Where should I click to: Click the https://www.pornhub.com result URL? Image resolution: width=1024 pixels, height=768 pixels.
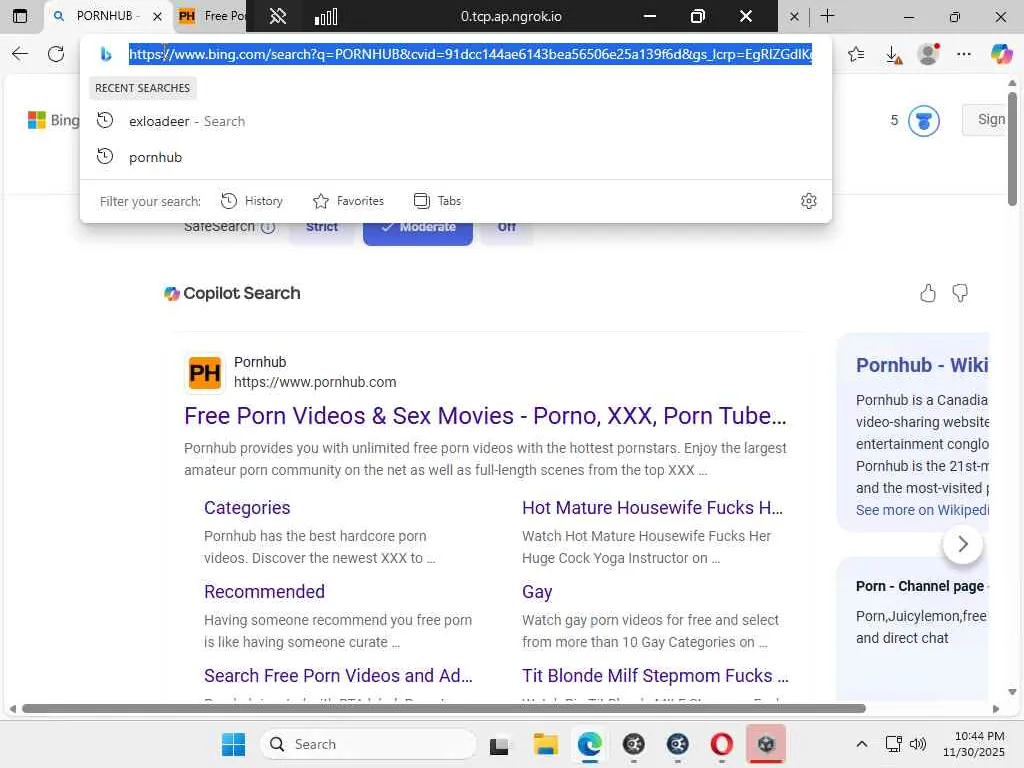click(x=315, y=382)
